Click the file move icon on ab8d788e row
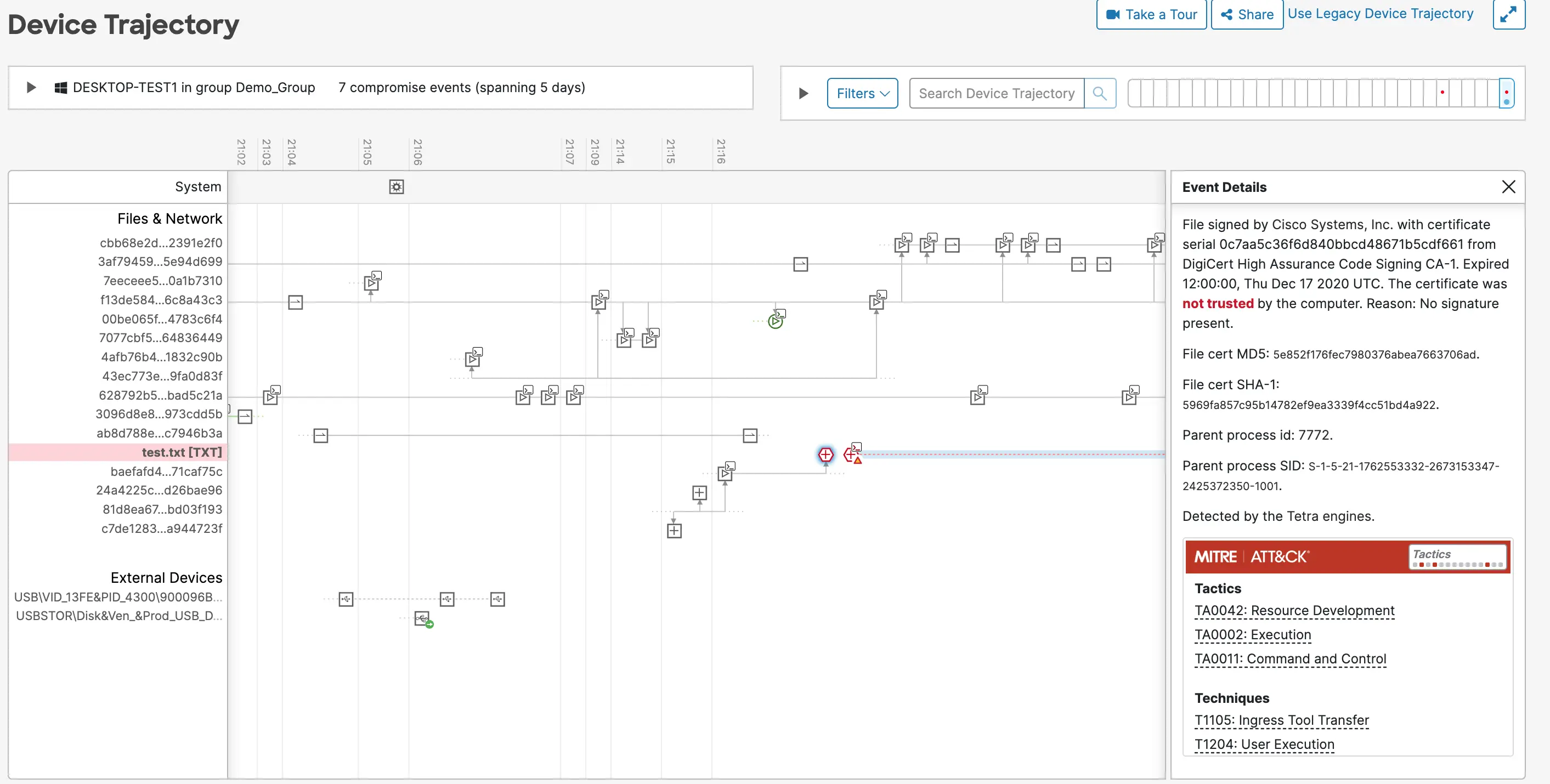Screen dimensions: 1550x784 [x=321, y=436]
